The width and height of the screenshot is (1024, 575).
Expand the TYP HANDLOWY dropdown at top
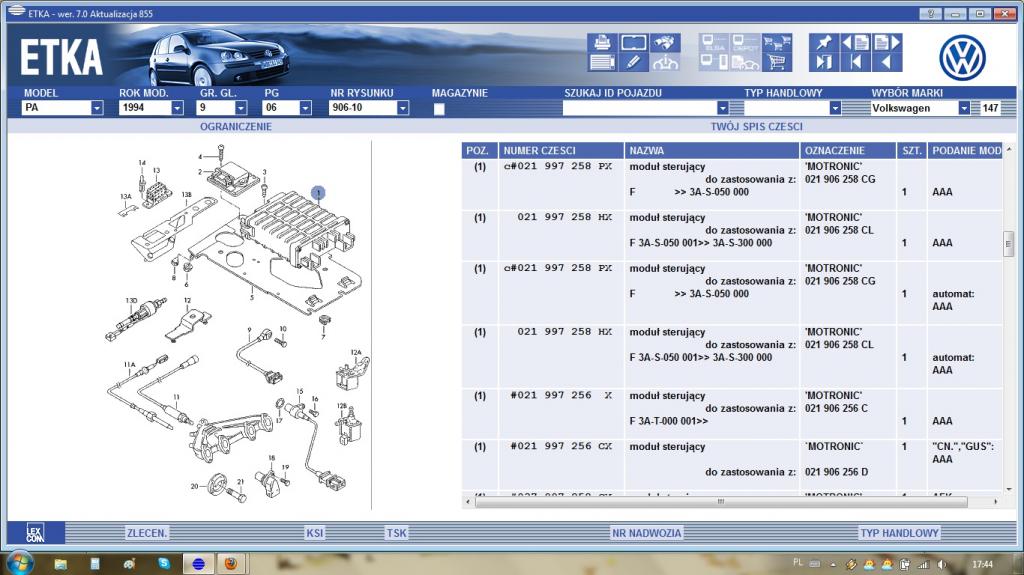pyautogui.click(x=835, y=108)
